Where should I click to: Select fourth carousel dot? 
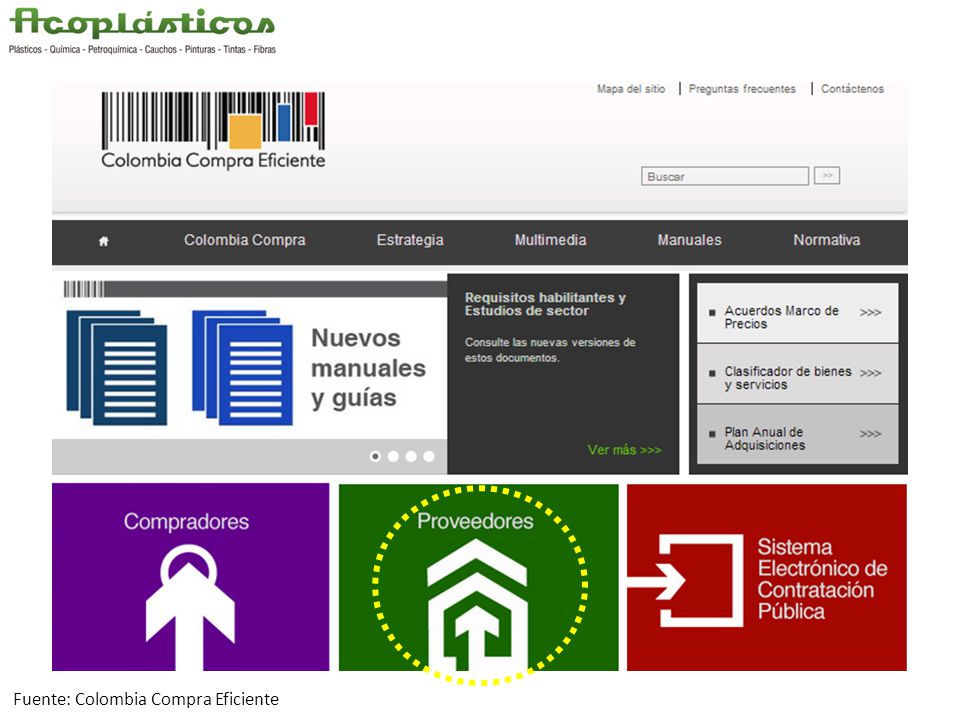(x=429, y=456)
